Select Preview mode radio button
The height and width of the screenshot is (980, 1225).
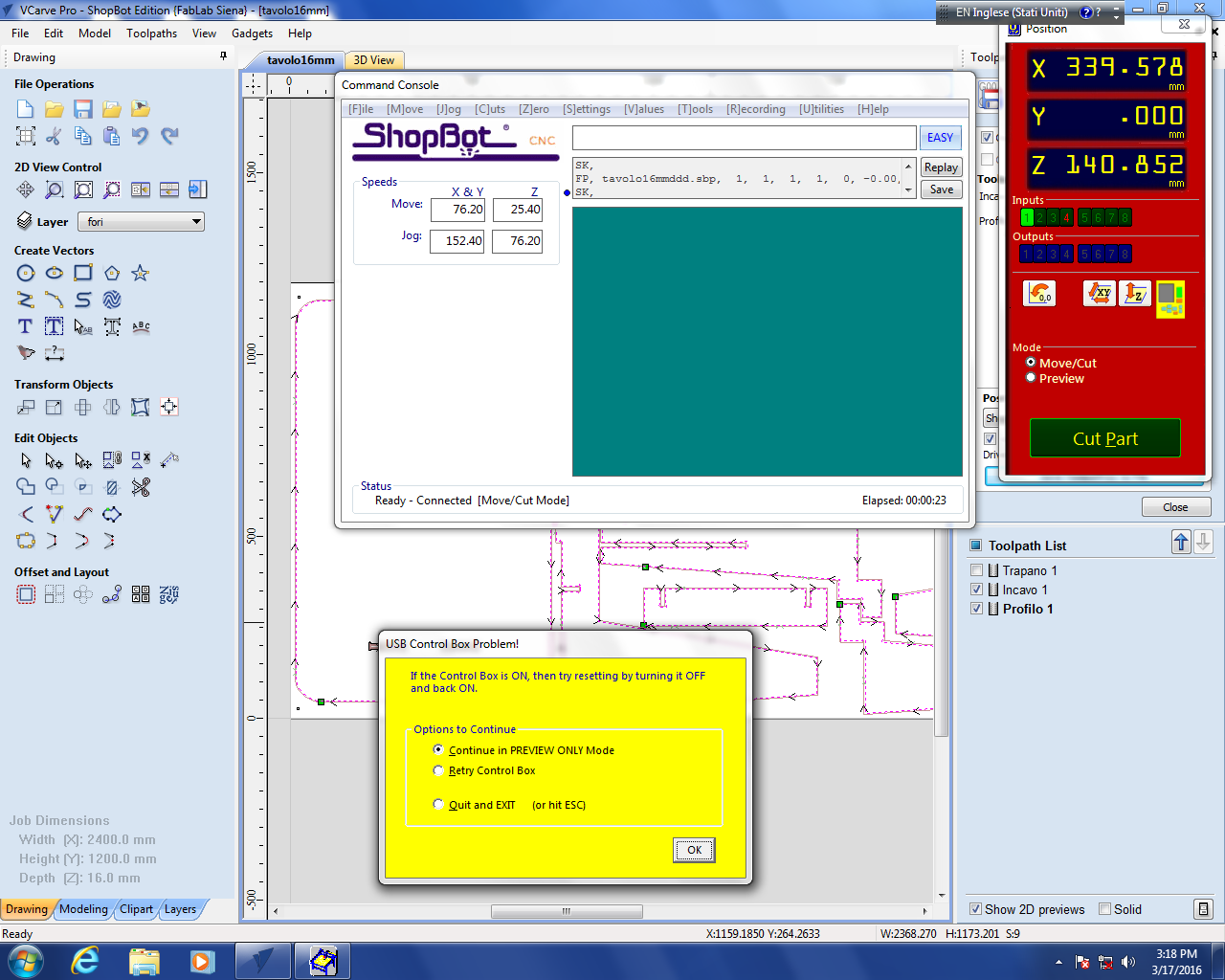click(x=1031, y=378)
